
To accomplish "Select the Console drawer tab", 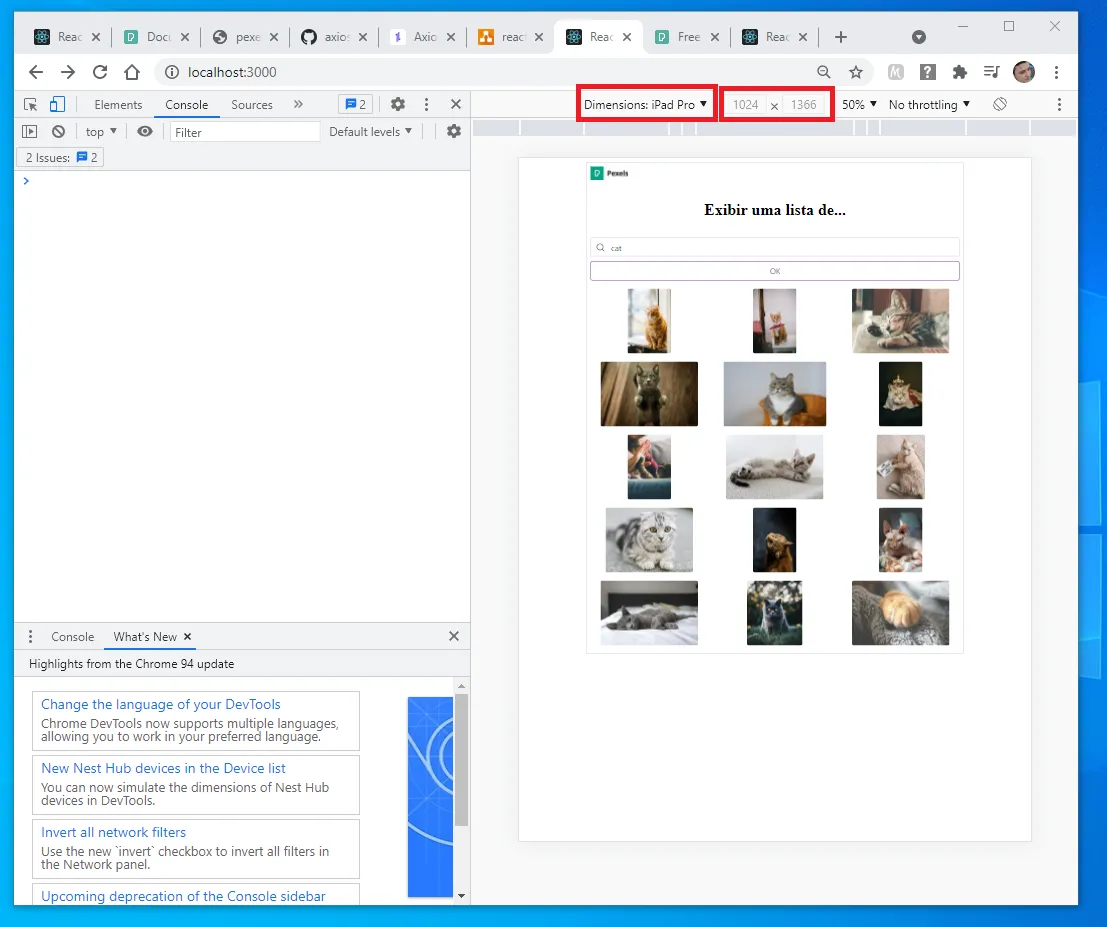I will pos(73,637).
